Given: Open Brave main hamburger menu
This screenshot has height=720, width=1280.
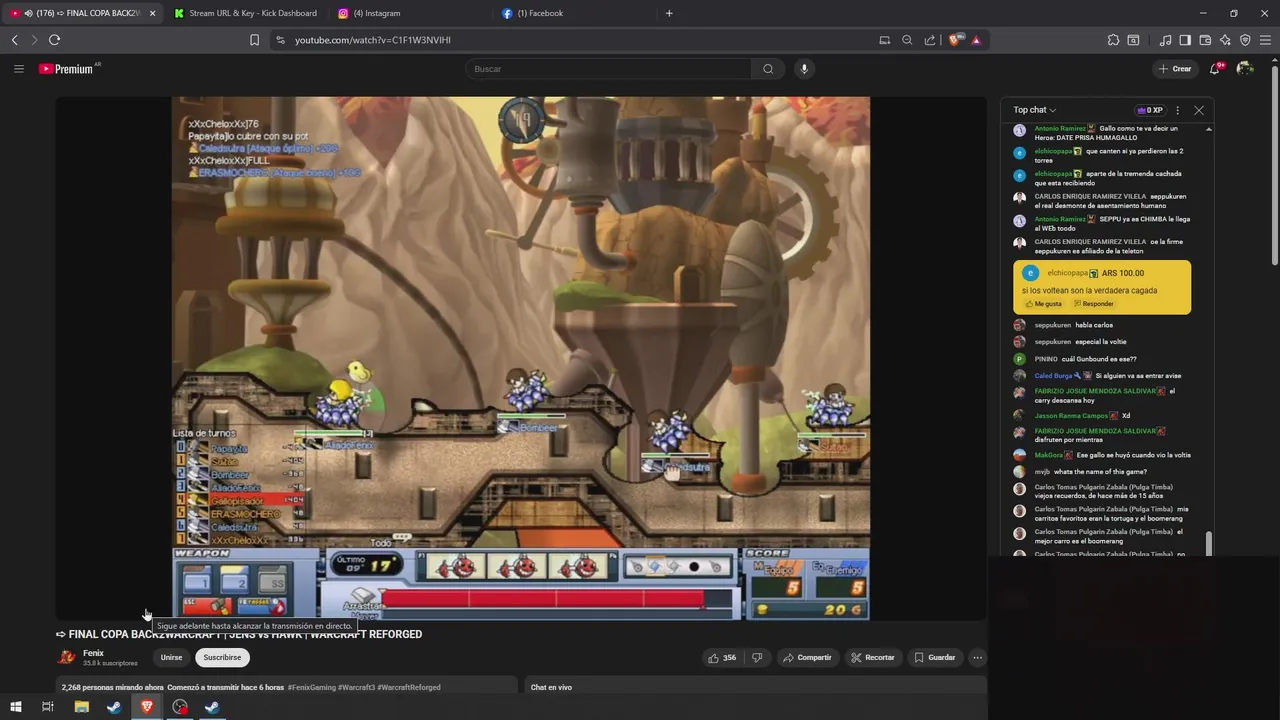Looking at the screenshot, I should pos(1265,40).
